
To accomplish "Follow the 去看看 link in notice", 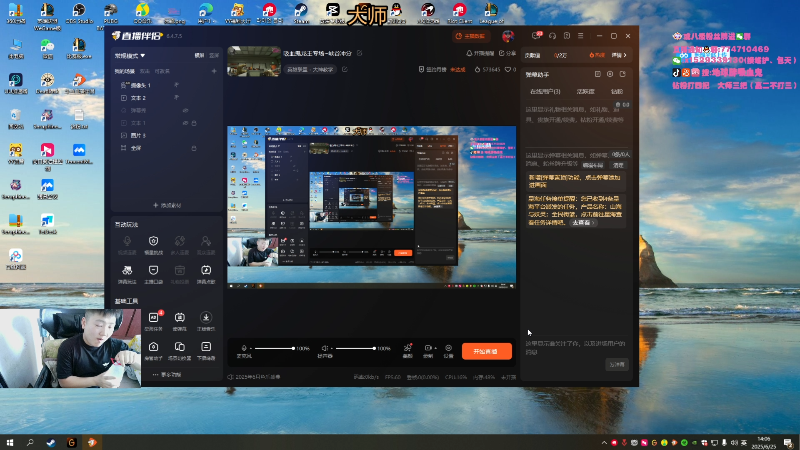I will (x=583, y=223).
